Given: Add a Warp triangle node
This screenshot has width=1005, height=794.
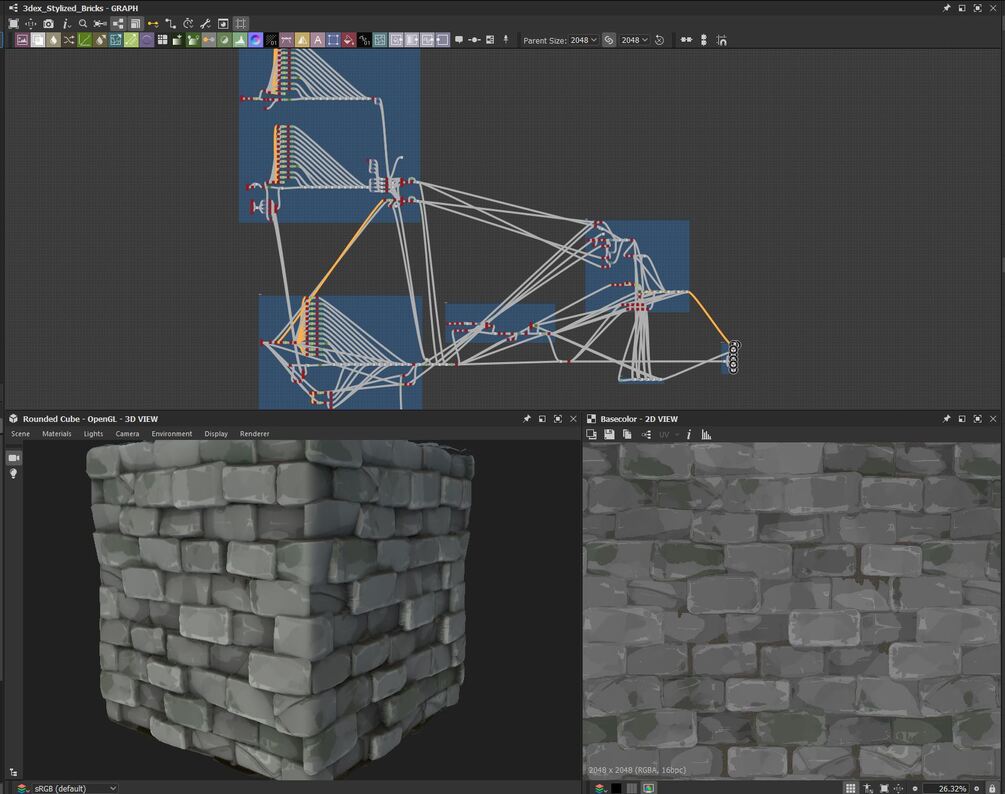Looking at the screenshot, I should [x=302, y=40].
